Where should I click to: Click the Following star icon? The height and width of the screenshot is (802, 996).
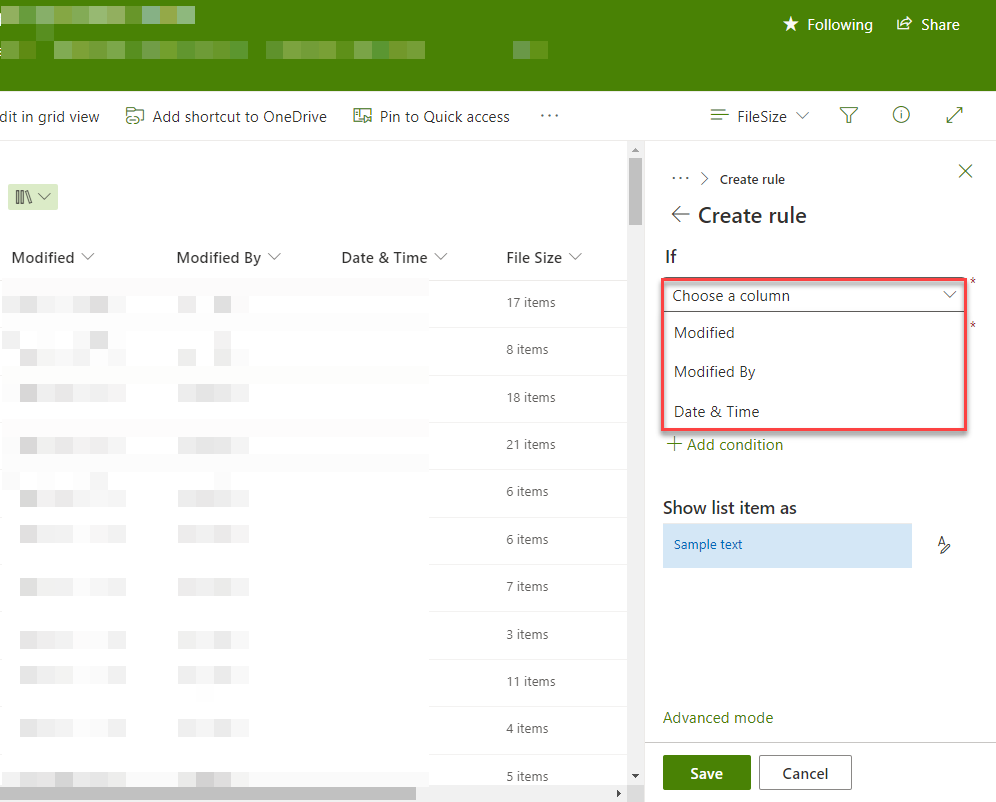point(790,25)
